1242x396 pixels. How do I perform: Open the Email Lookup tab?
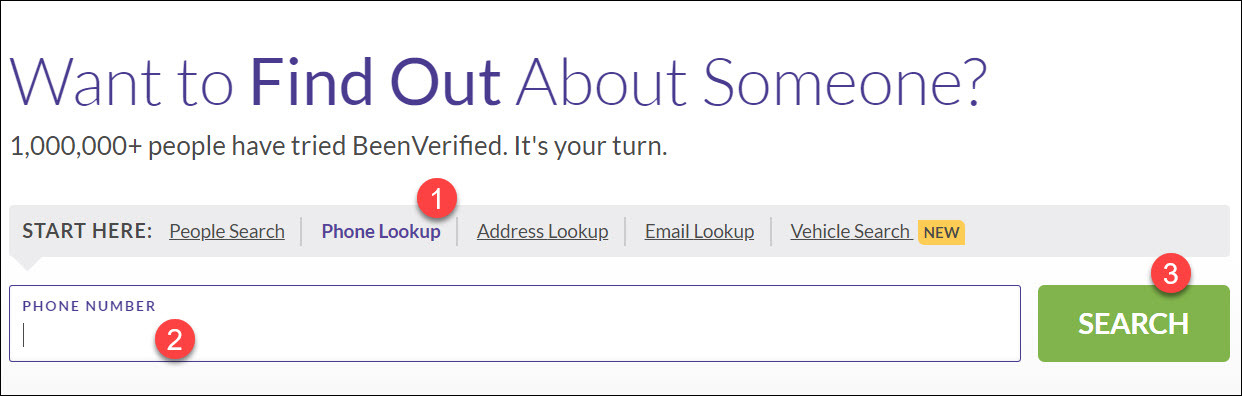(x=699, y=232)
